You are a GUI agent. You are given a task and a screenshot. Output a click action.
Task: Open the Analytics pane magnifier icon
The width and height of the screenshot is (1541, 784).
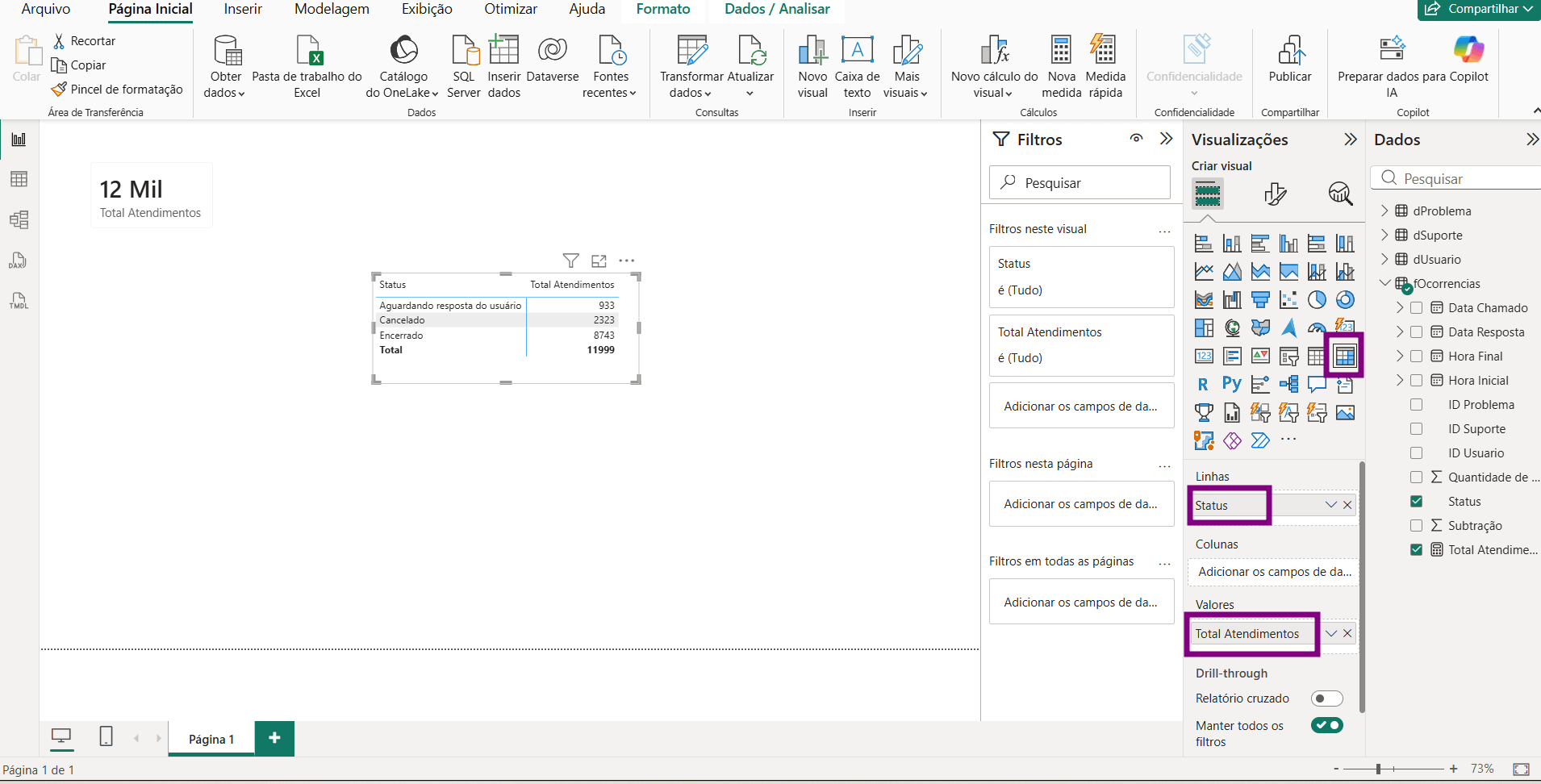[1340, 194]
